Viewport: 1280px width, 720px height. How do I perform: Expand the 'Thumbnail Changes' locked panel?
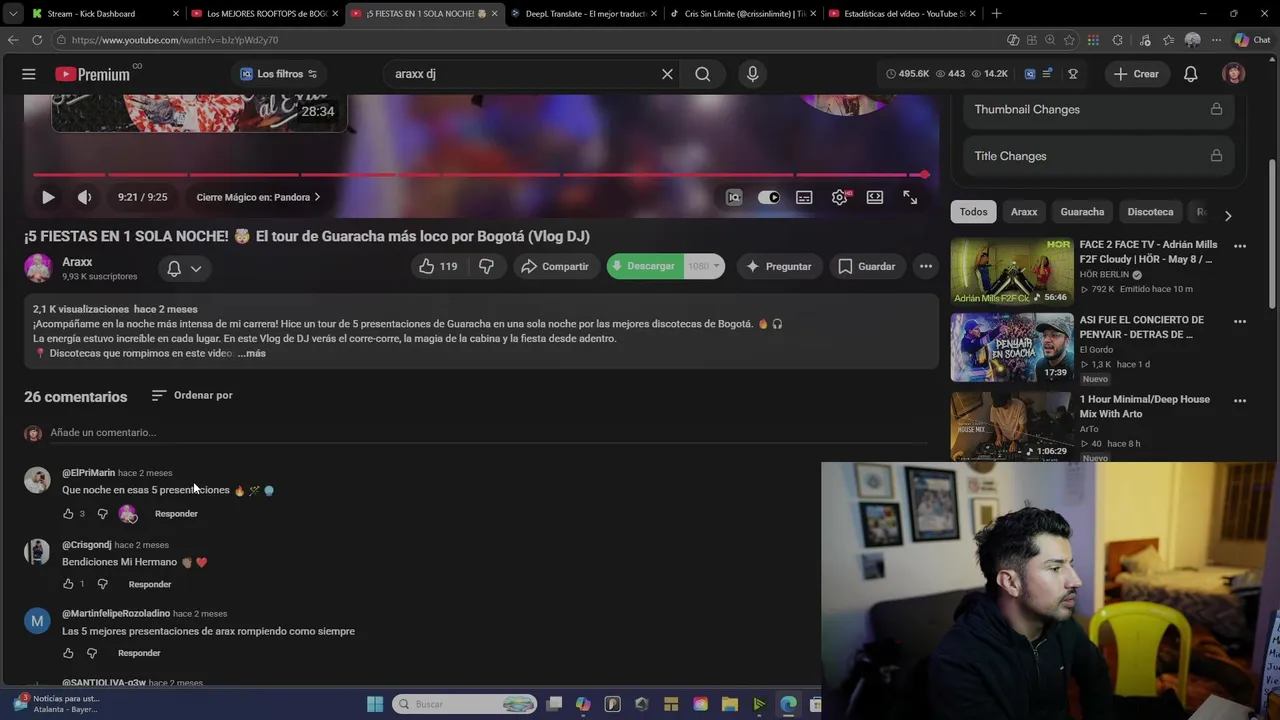click(1098, 109)
